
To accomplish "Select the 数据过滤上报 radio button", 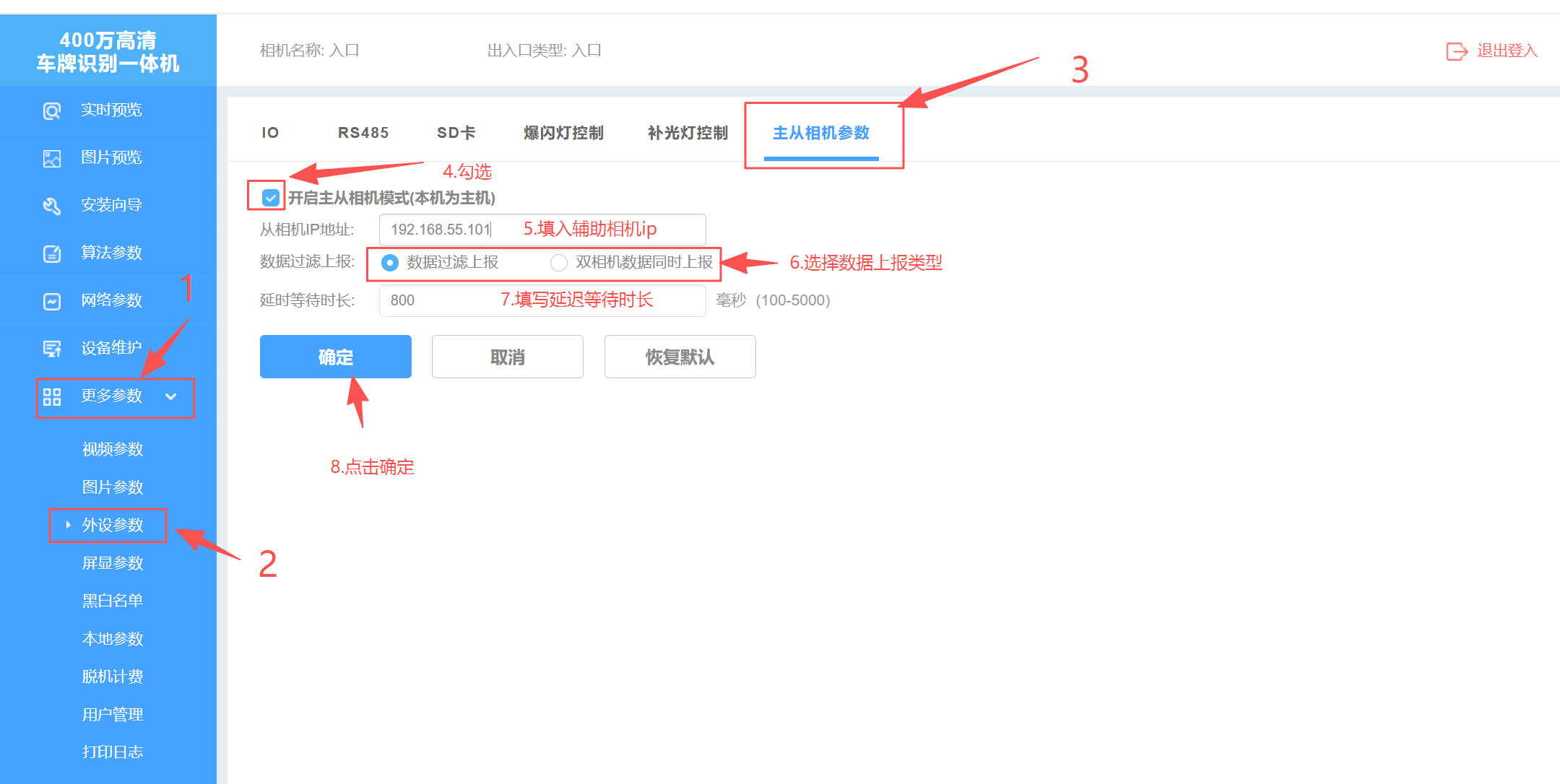I will point(389,263).
